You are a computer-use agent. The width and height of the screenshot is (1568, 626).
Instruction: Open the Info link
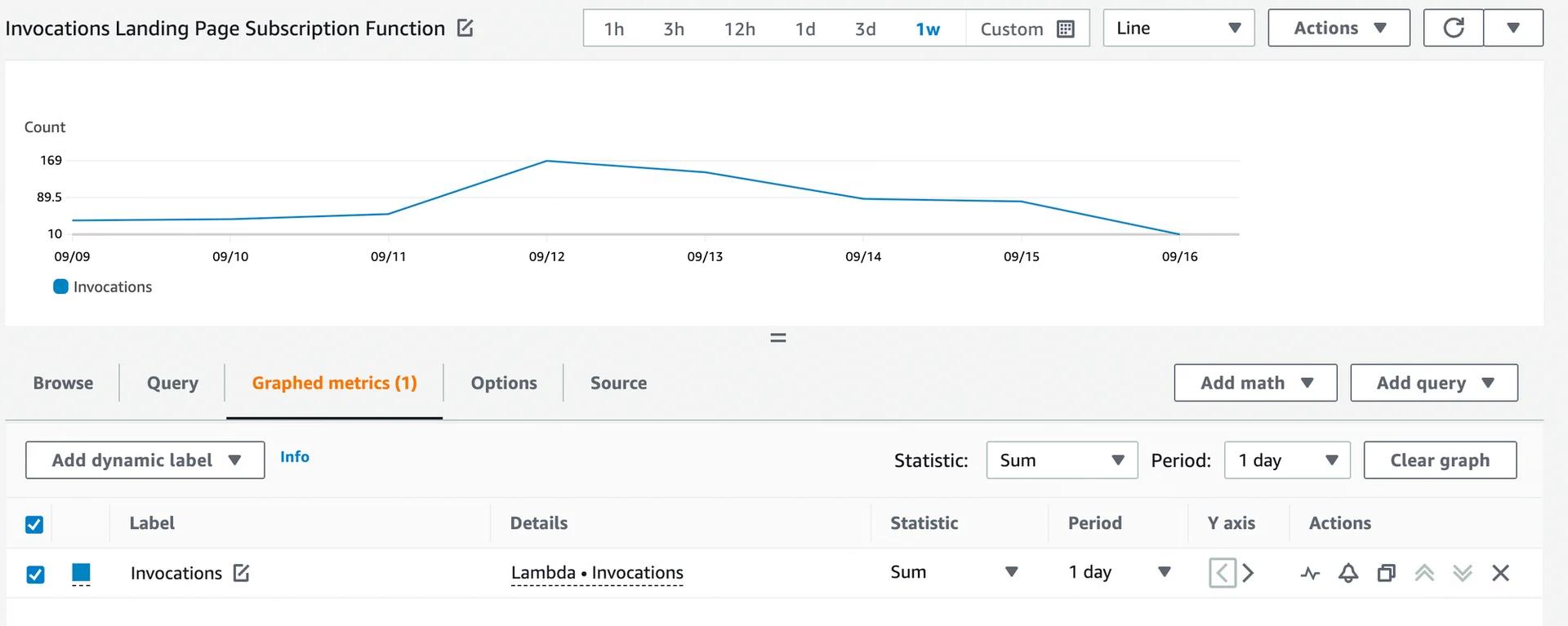tap(294, 457)
